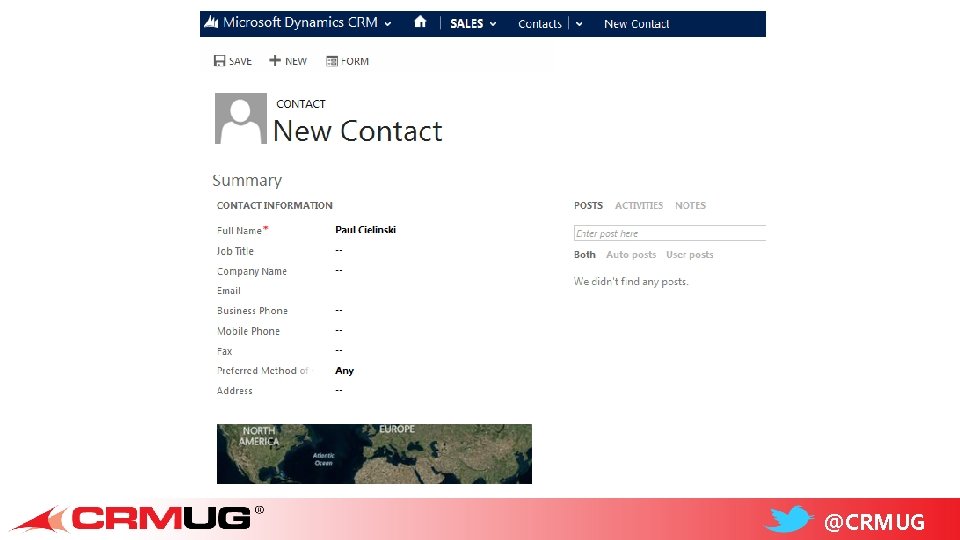Click the Mobile Phone field value
This screenshot has height=540, width=960.
point(339,331)
